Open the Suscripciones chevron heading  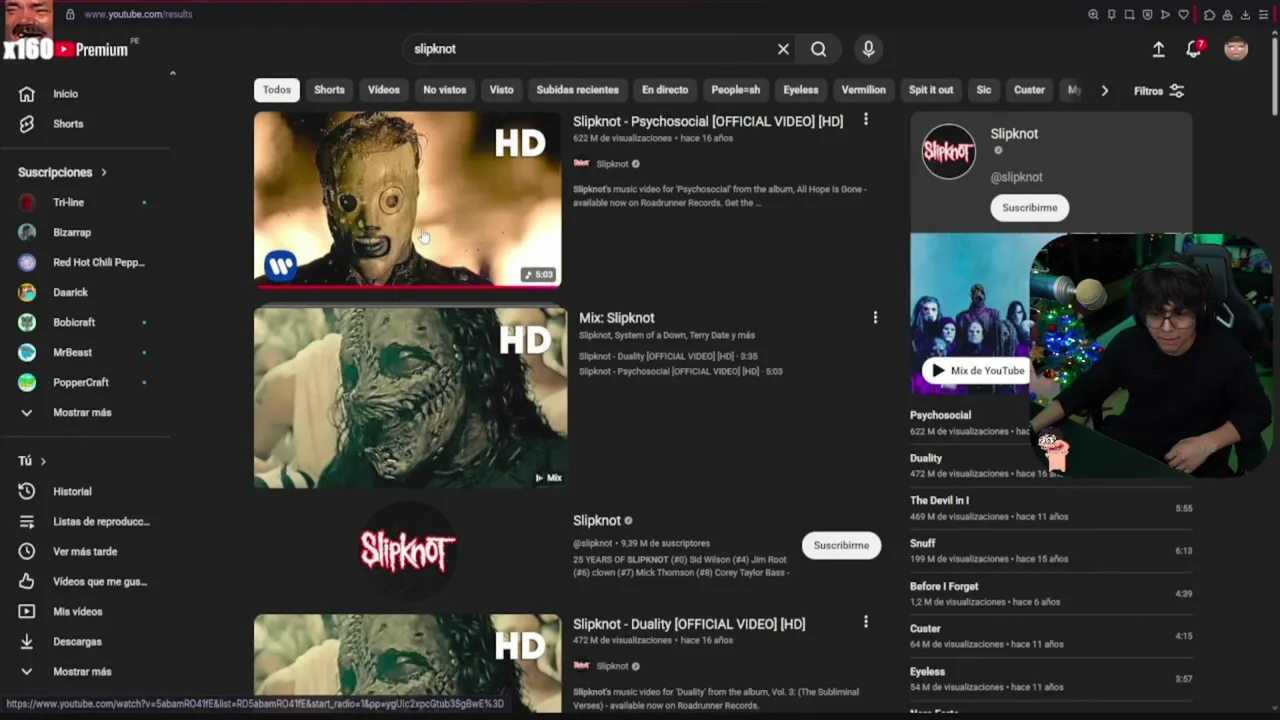pos(62,172)
